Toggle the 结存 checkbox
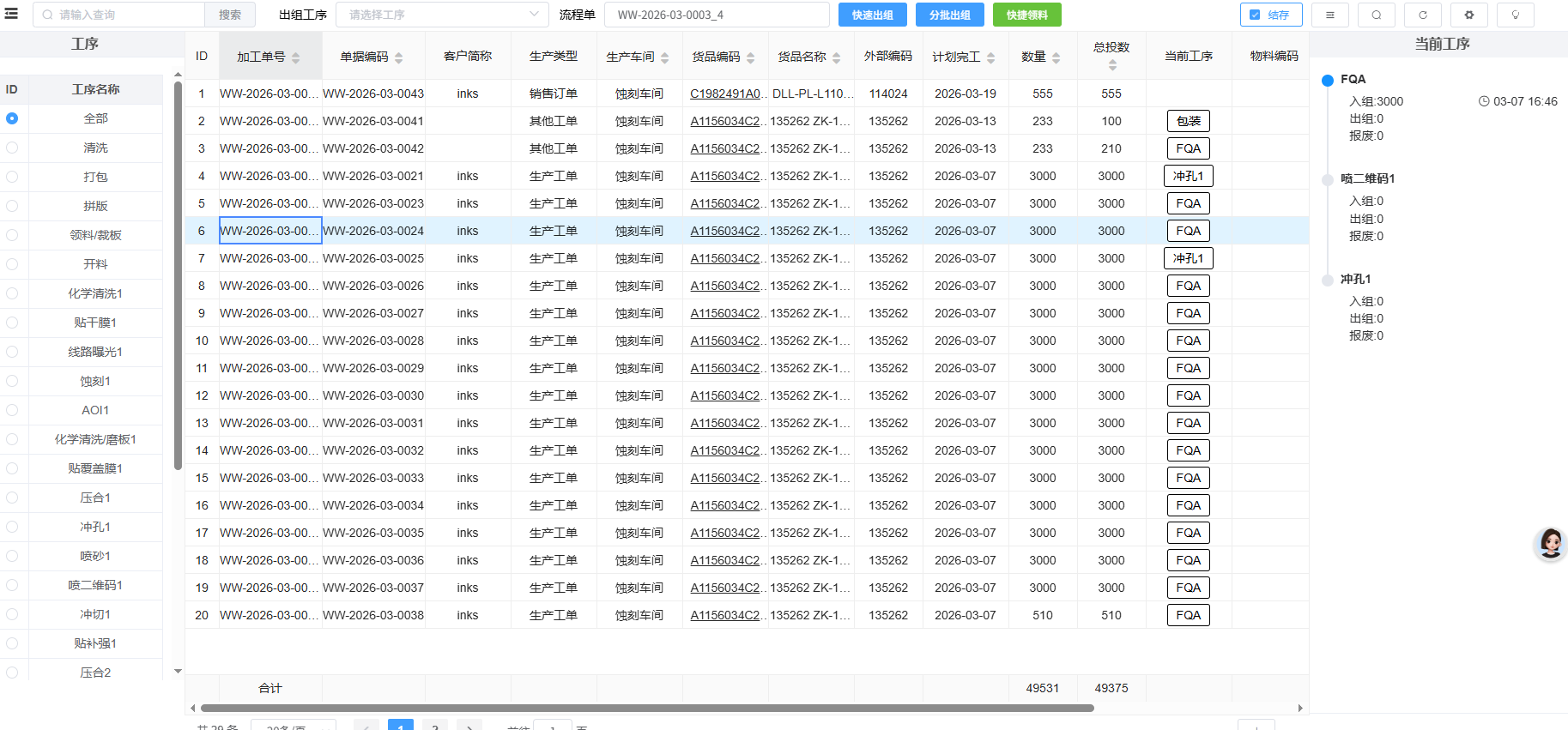Screen dimensions: 1568x730 tap(1255, 15)
